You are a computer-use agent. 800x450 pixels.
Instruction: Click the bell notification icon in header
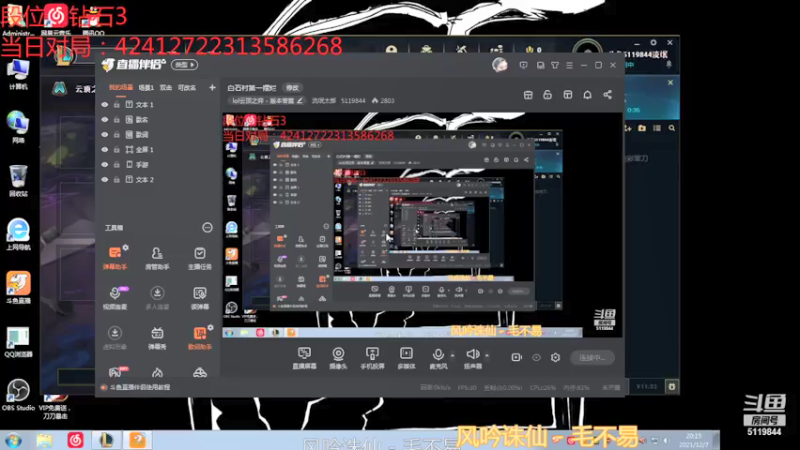click(x=587, y=95)
